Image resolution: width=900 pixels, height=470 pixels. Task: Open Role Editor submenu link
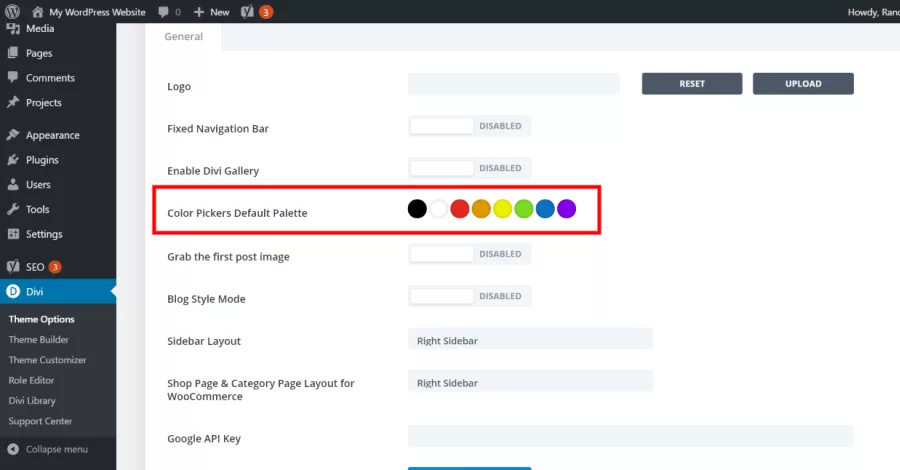point(31,380)
